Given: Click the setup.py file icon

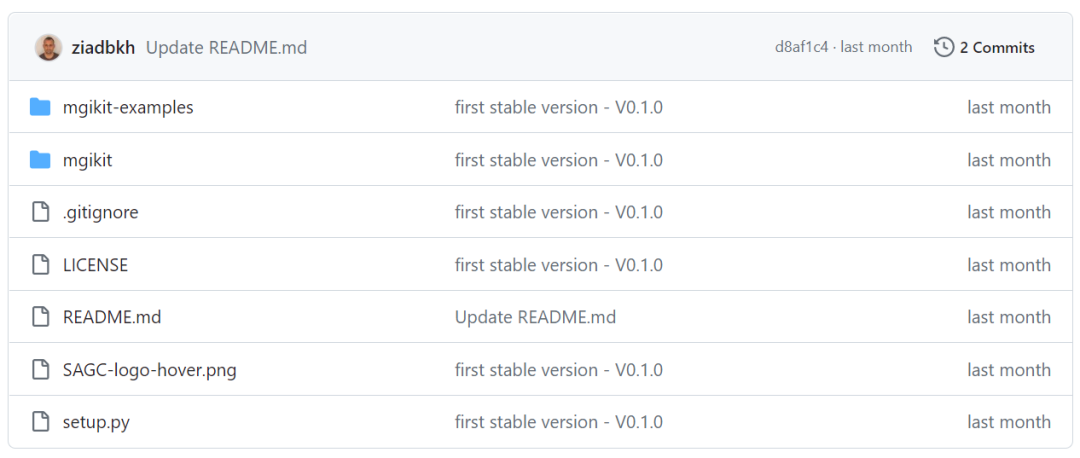Looking at the screenshot, I should point(40,422).
